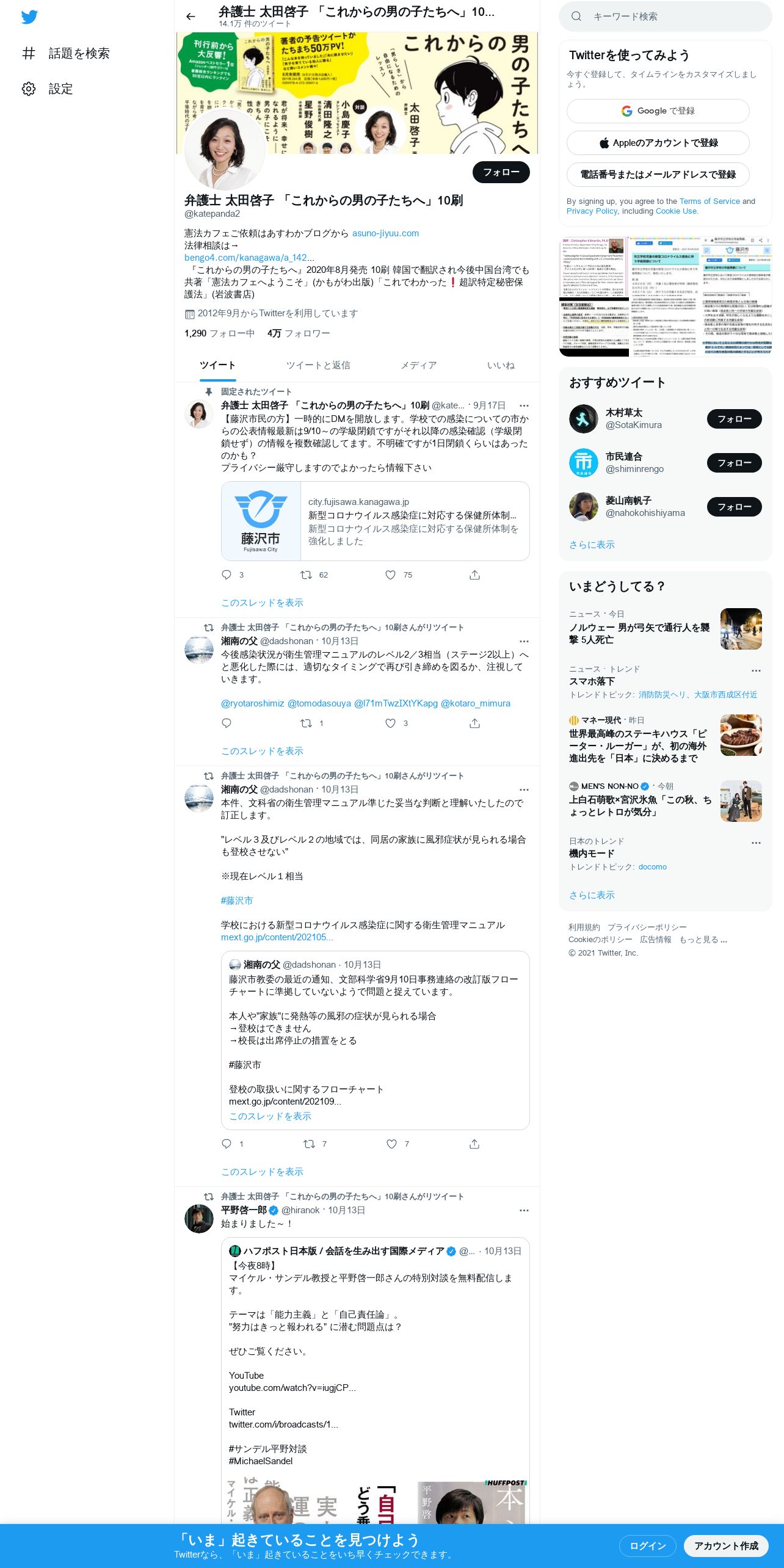Image resolution: width=784 pixels, height=1568 pixels.
Task: Focus the キーワード検索 search field
Action: 666,16
